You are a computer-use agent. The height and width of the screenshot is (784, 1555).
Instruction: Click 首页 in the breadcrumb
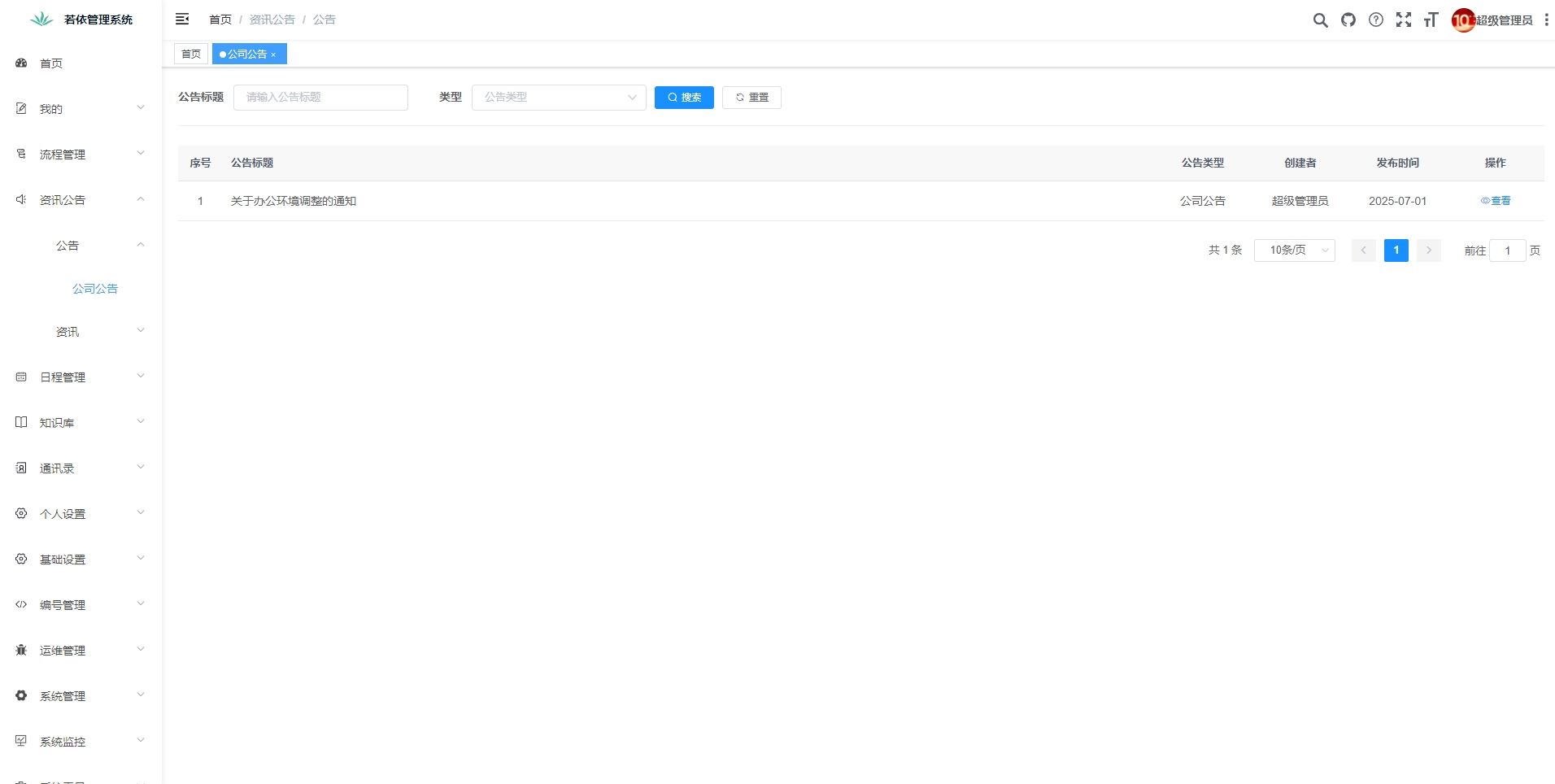click(x=220, y=20)
